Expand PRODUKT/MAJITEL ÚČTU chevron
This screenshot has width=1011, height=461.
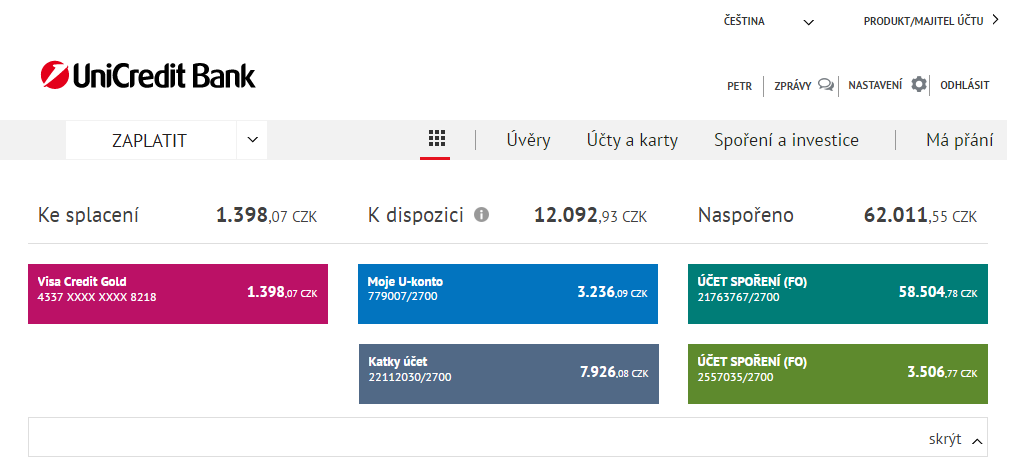[x=995, y=21]
